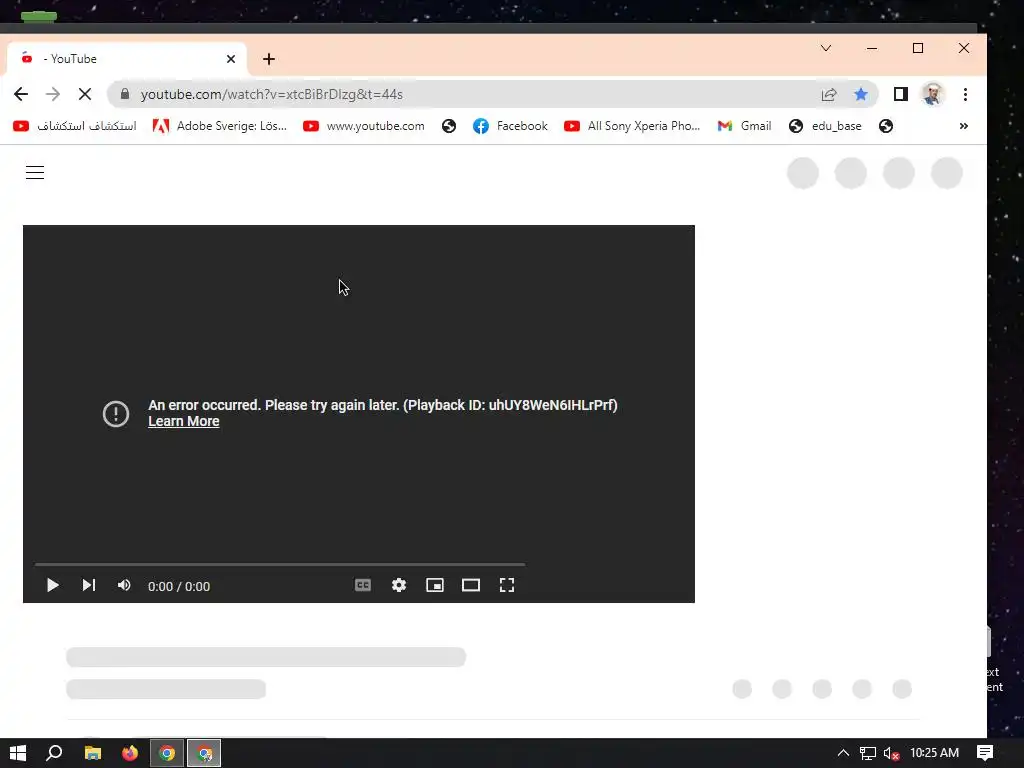
Task: Share this page from the address bar
Action: 829,95
